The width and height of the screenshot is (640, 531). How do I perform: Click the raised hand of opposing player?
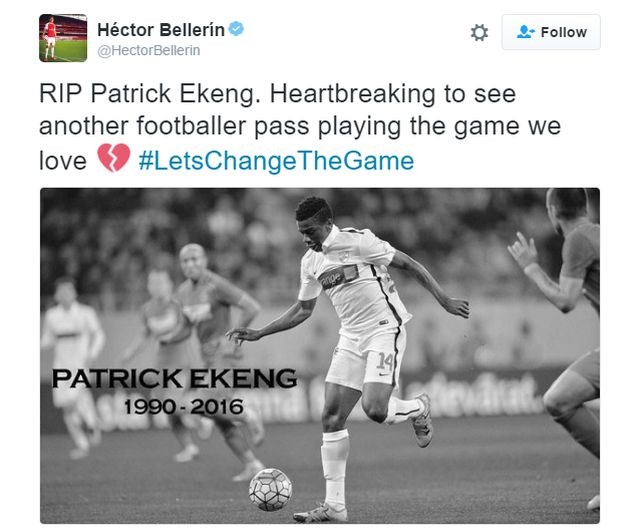(x=522, y=250)
